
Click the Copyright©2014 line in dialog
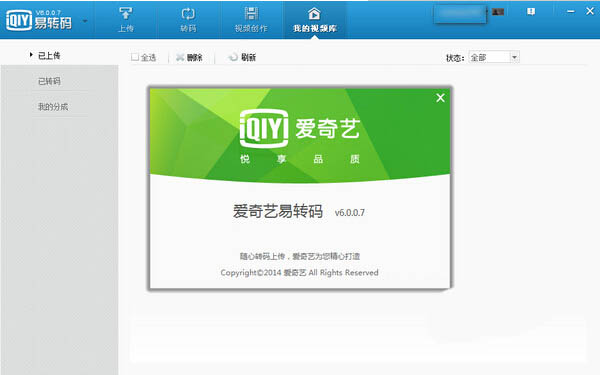(x=299, y=272)
